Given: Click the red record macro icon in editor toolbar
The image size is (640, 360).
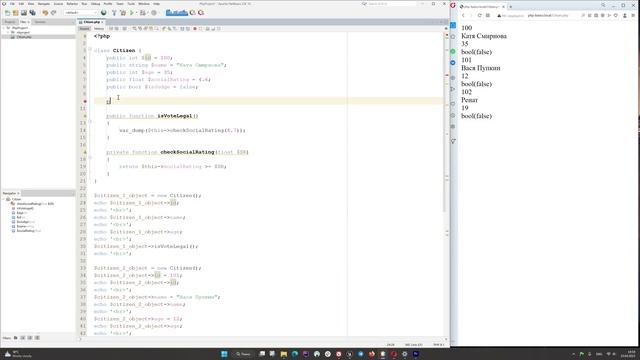Looking at the screenshot, I should 195,29.
